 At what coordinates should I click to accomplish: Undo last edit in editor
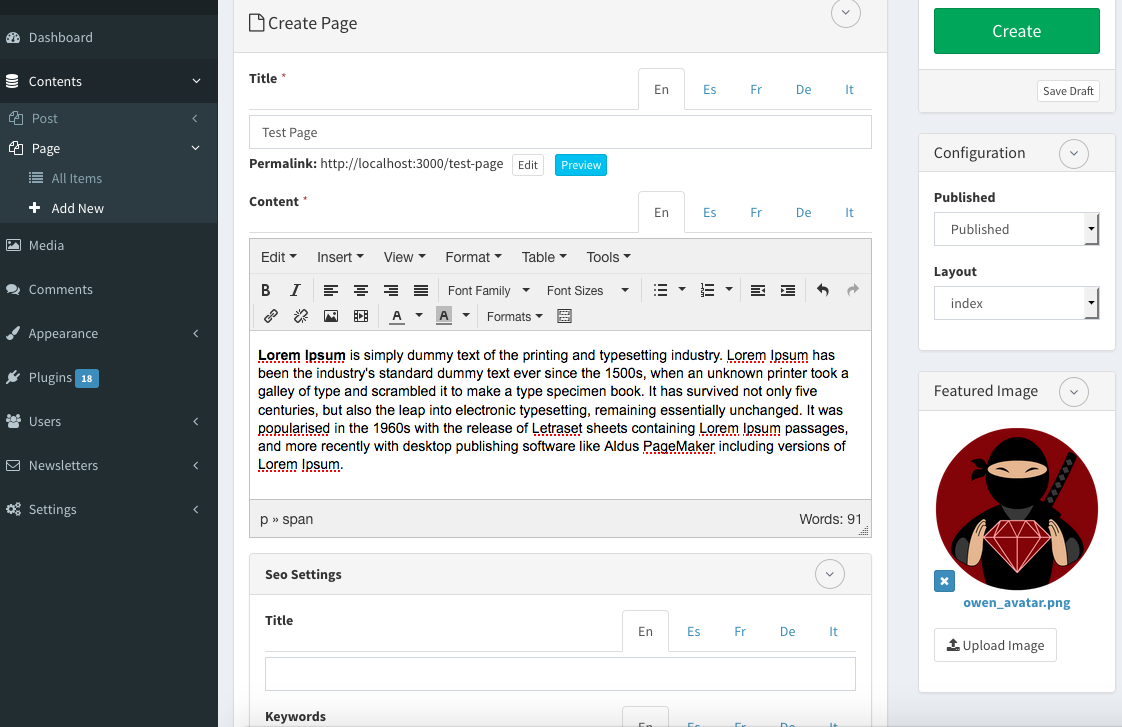coord(823,291)
